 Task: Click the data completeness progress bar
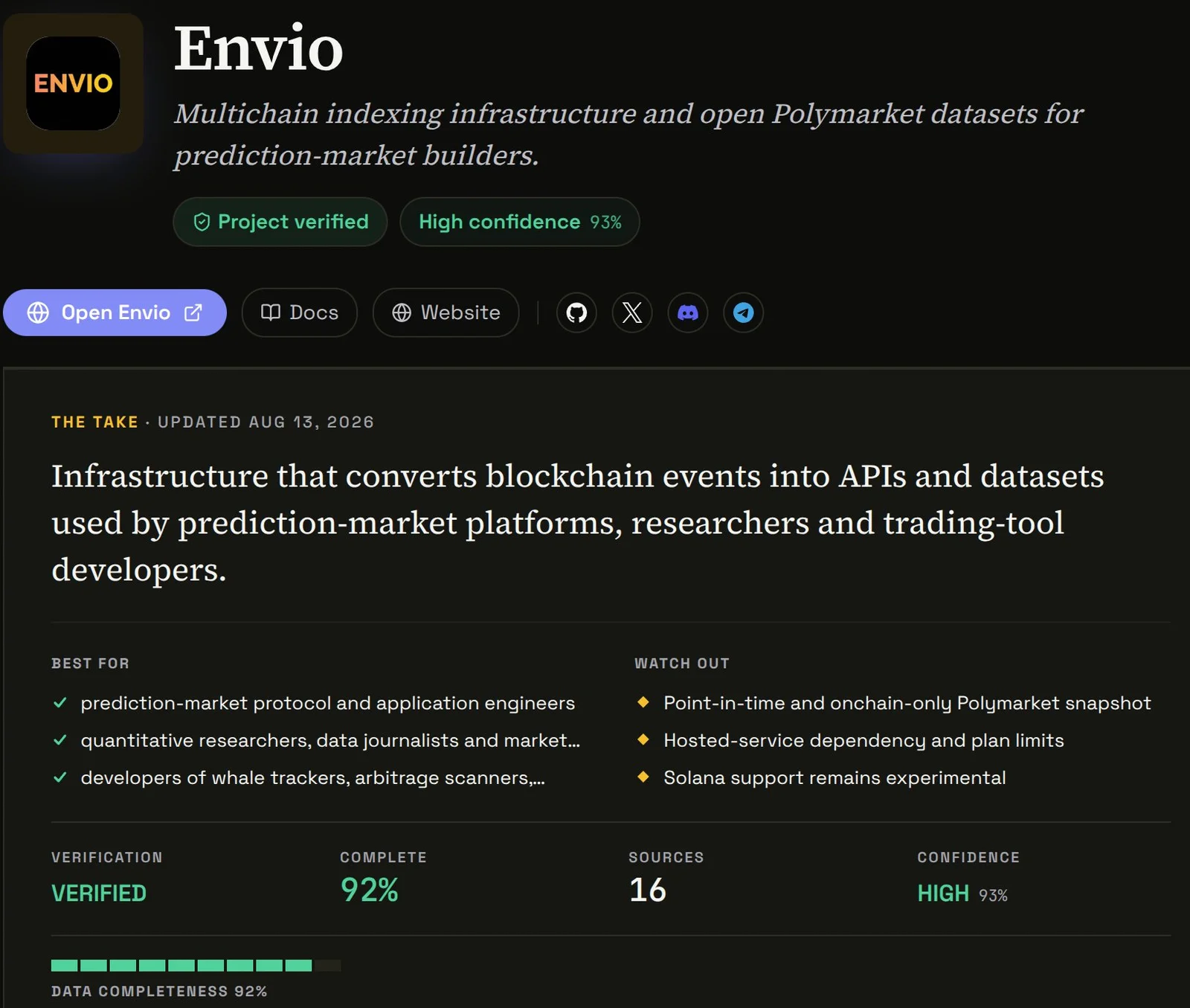click(x=196, y=966)
